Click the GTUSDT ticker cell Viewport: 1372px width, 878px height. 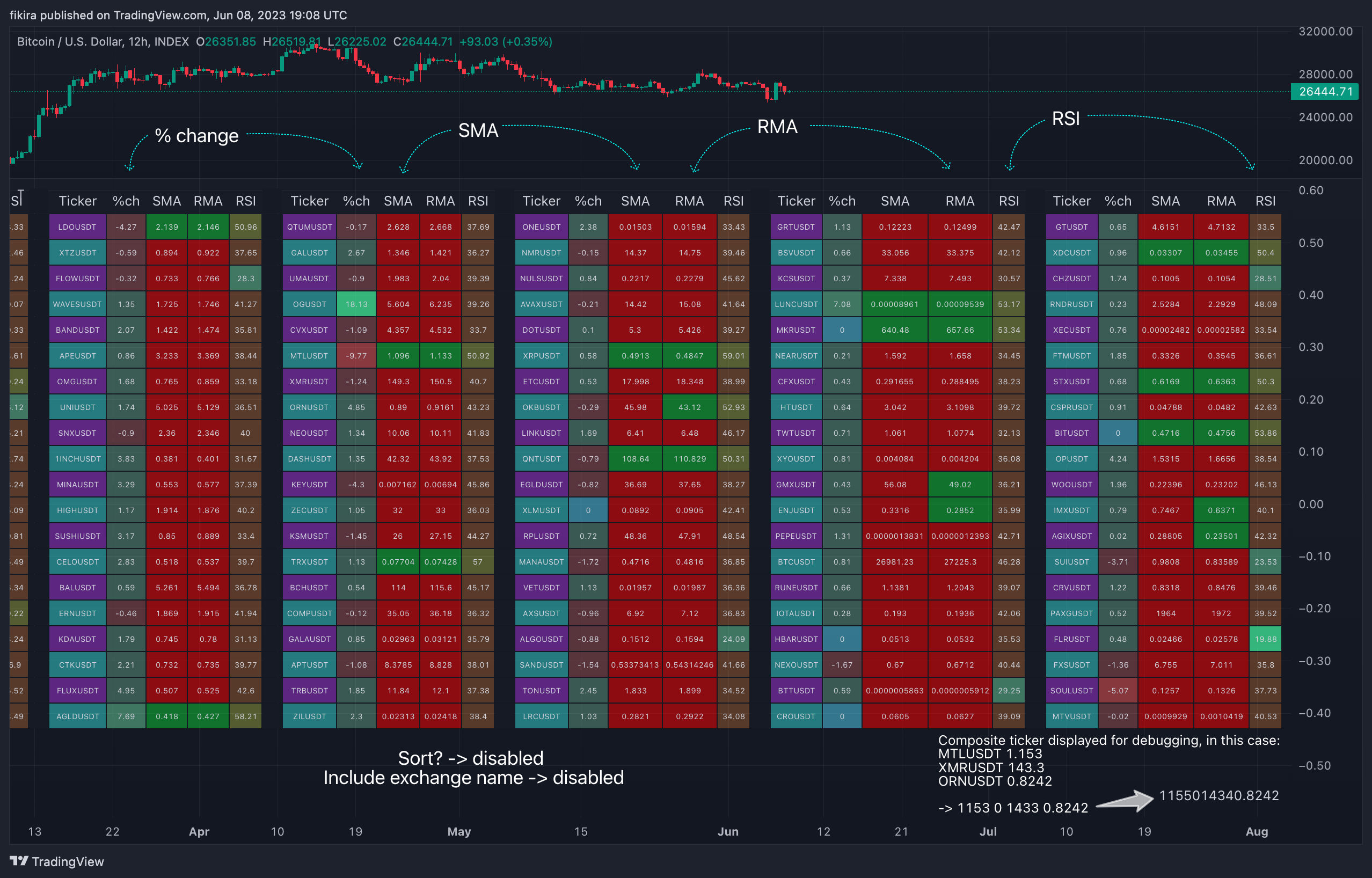(1072, 227)
